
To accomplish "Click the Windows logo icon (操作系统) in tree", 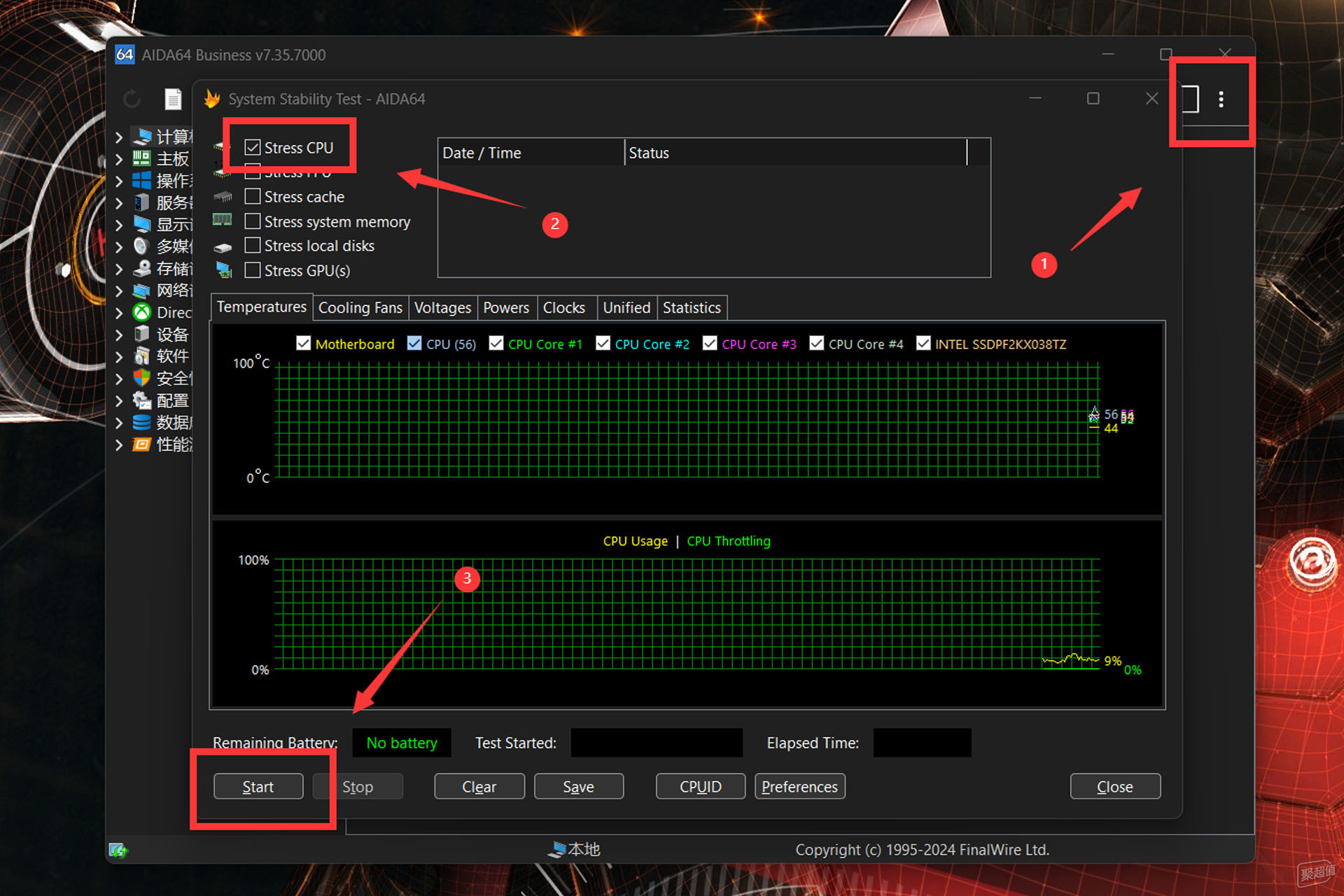I will [x=142, y=181].
